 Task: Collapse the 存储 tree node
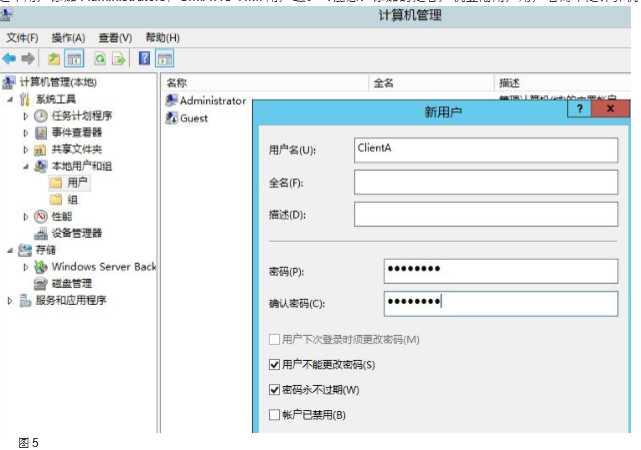pos(10,250)
